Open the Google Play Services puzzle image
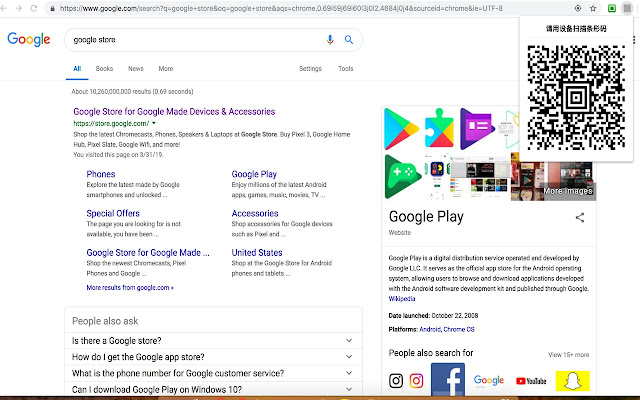This screenshot has width=640, height=400. [439, 128]
